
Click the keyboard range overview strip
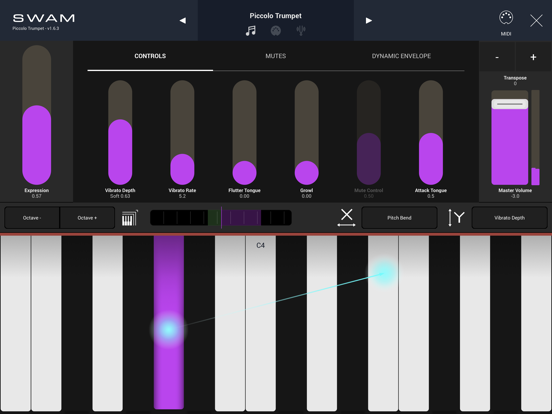pyautogui.click(x=221, y=218)
